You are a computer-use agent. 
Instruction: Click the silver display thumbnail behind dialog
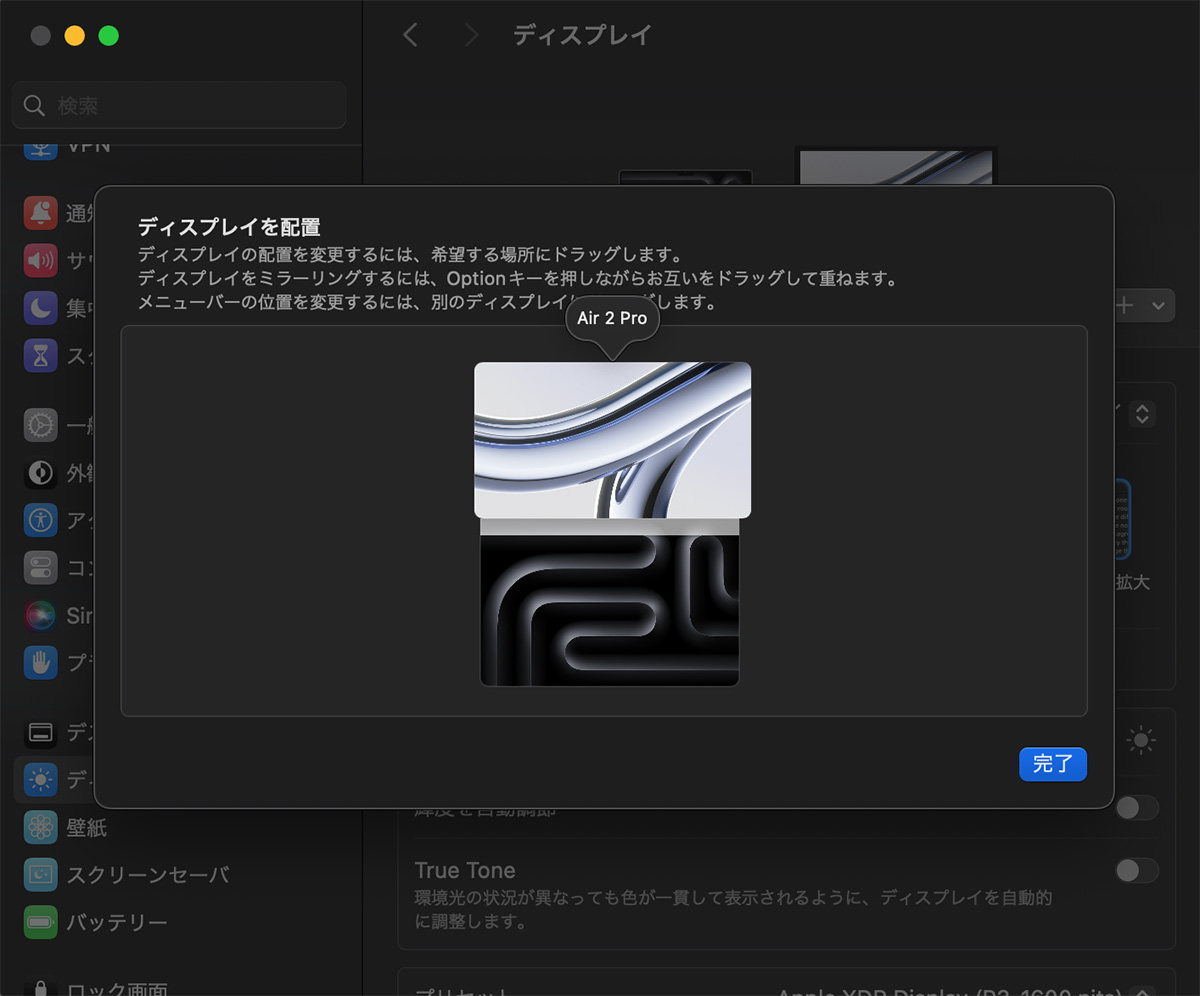point(896,166)
